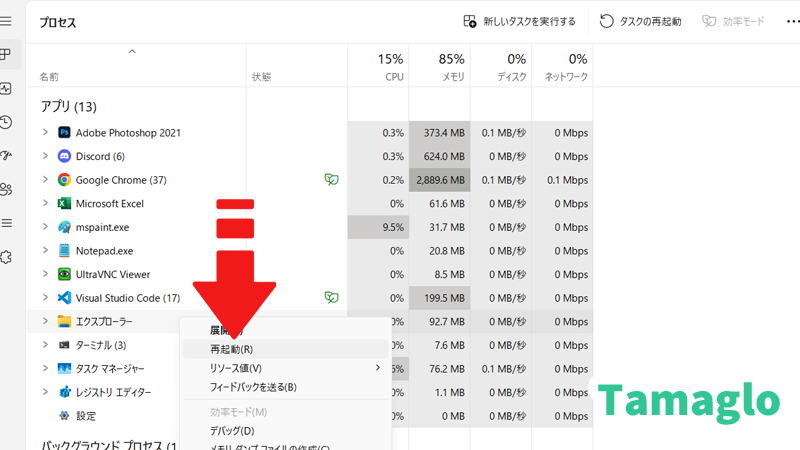
Task: Click the レジストリ エディター icon
Action: (64, 392)
